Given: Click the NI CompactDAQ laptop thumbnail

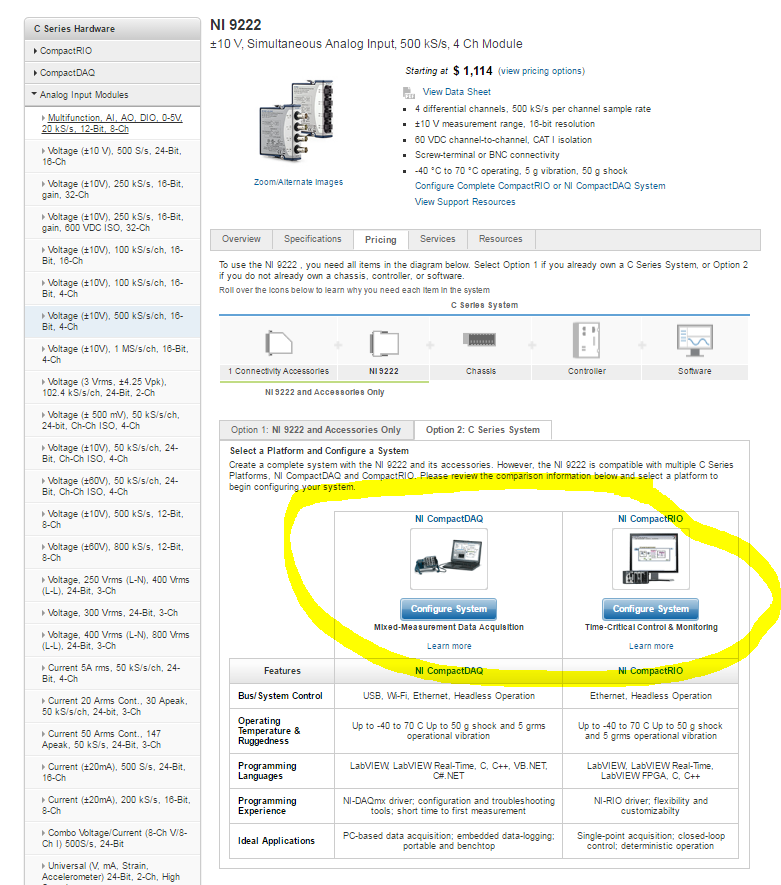Looking at the screenshot, I should pyautogui.click(x=449, y=559).
